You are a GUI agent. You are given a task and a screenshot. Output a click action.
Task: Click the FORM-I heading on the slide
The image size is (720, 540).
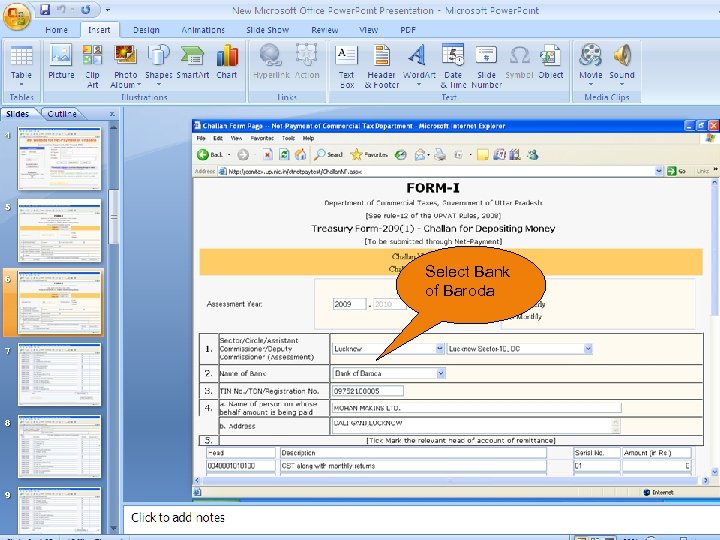pos(433,188)
